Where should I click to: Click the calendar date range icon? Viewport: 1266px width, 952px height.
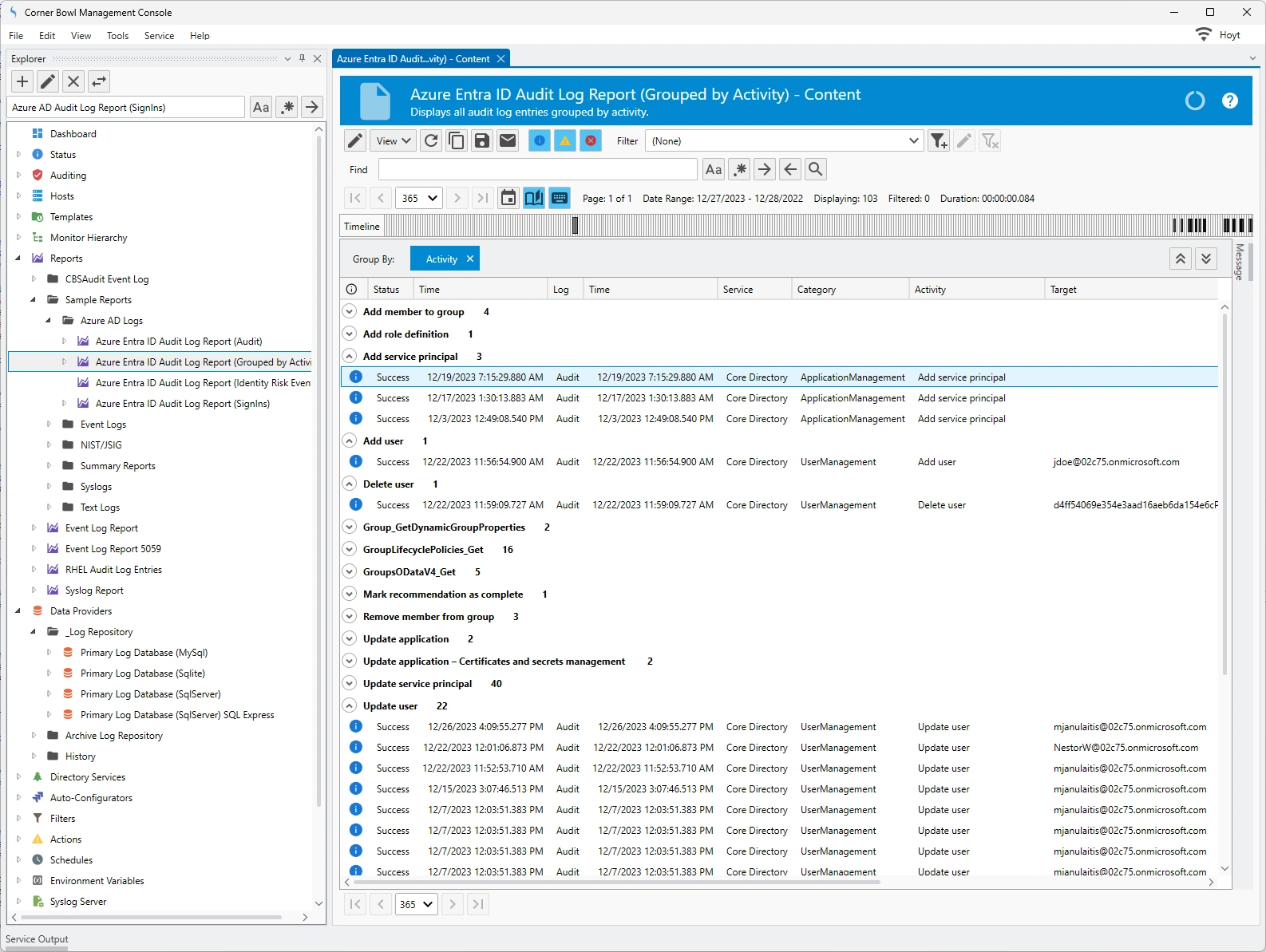pyautogui.click(x=508, y=198)
